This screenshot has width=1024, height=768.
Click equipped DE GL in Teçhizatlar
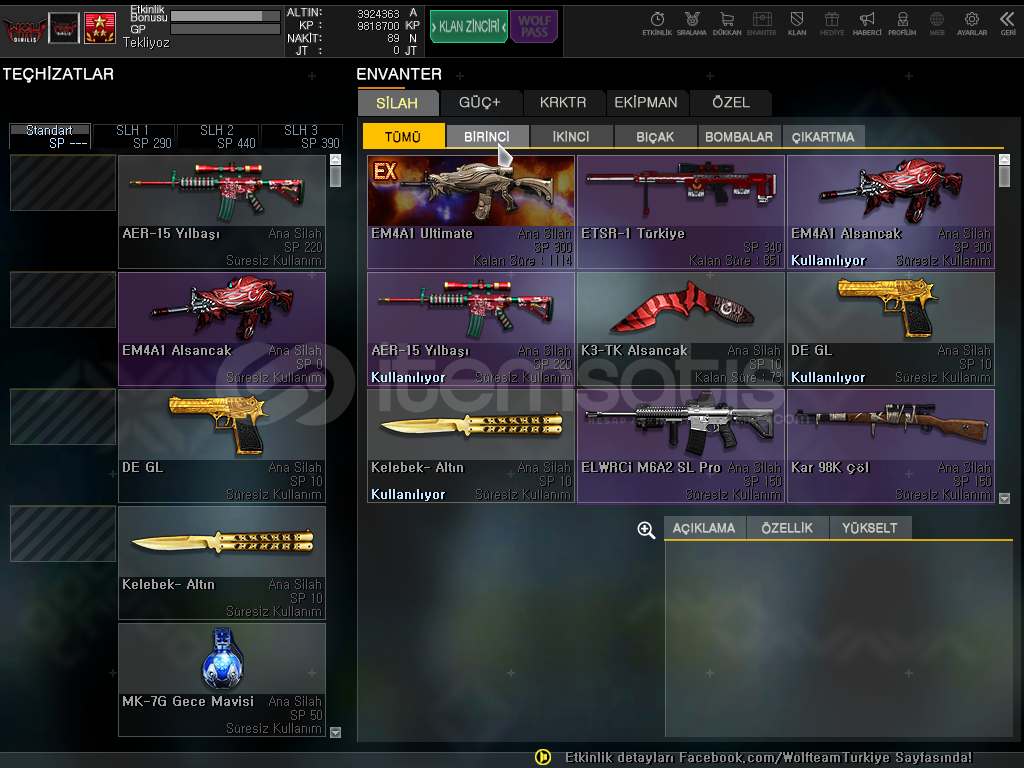pos(222,445)
